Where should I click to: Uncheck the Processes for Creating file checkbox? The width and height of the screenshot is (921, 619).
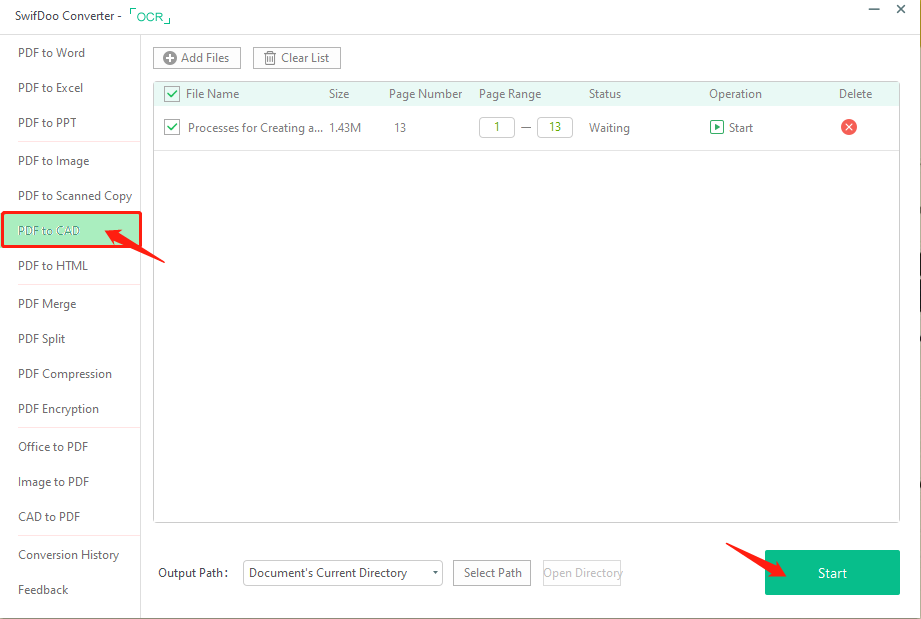point(172,127)
